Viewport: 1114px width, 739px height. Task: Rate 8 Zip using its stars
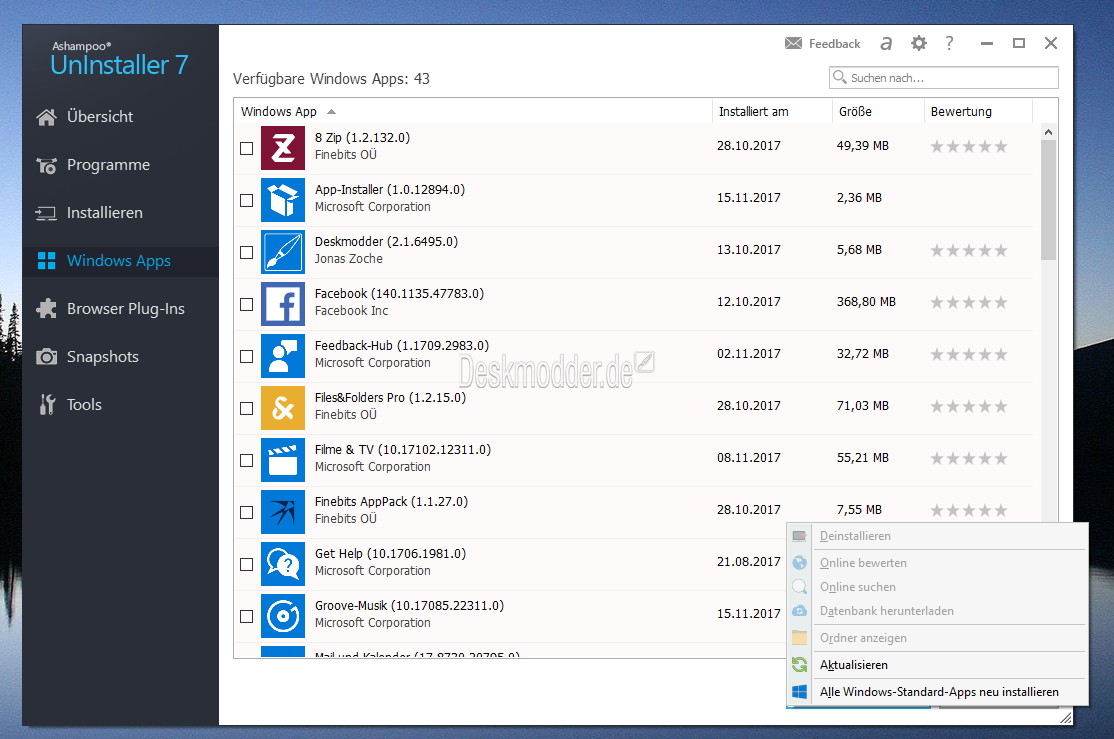(969, 146)
